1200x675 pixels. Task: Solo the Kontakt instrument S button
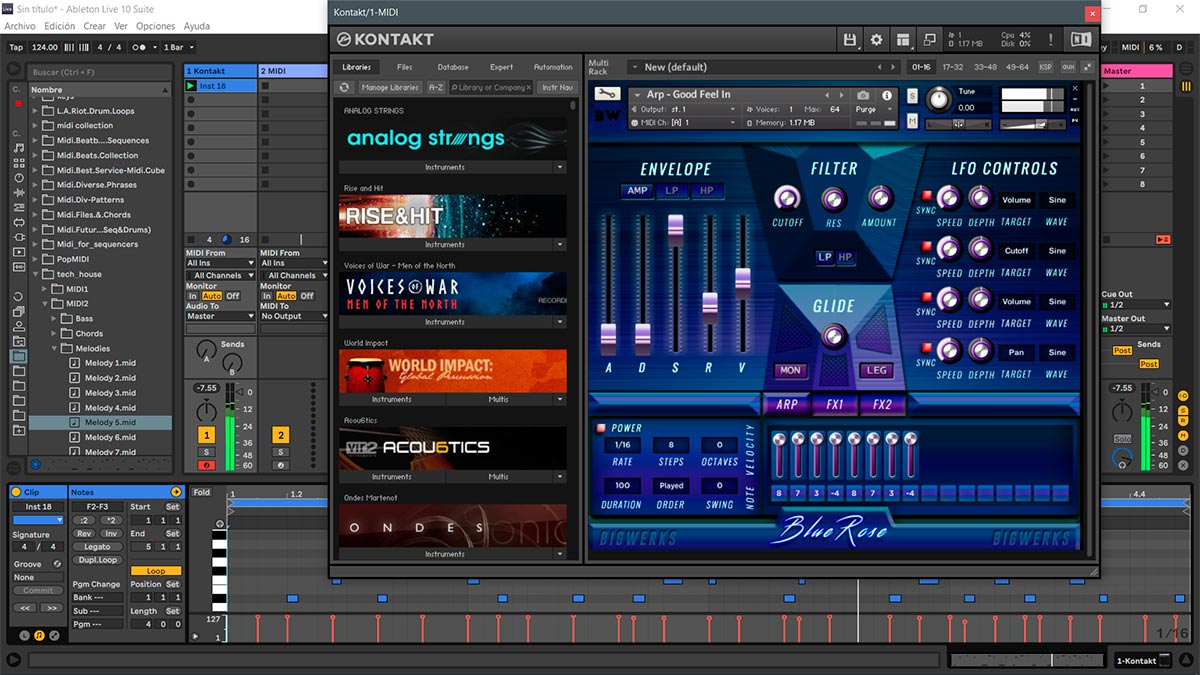(913, 96)
